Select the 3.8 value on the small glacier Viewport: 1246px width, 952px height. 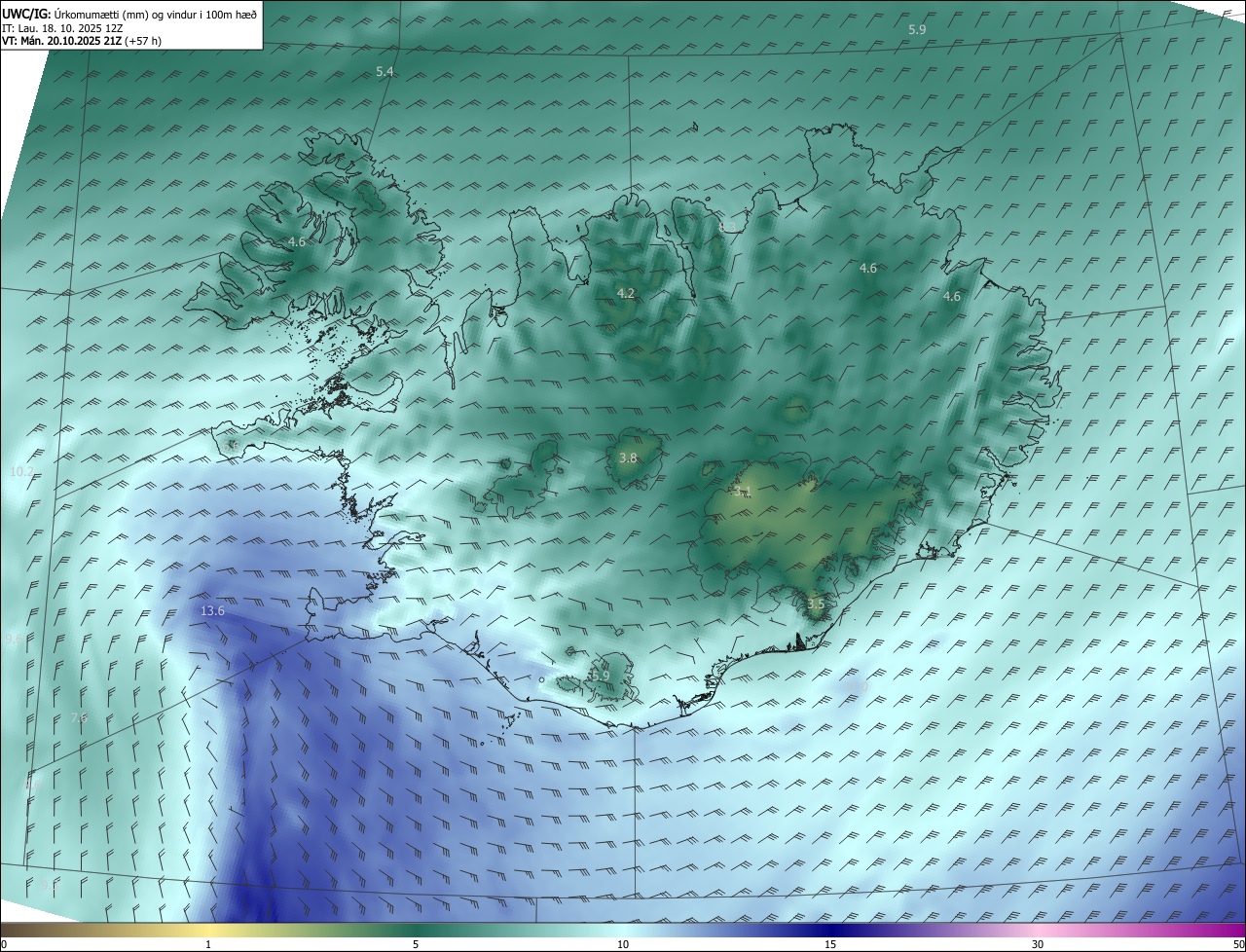click(x=628, y=458)
